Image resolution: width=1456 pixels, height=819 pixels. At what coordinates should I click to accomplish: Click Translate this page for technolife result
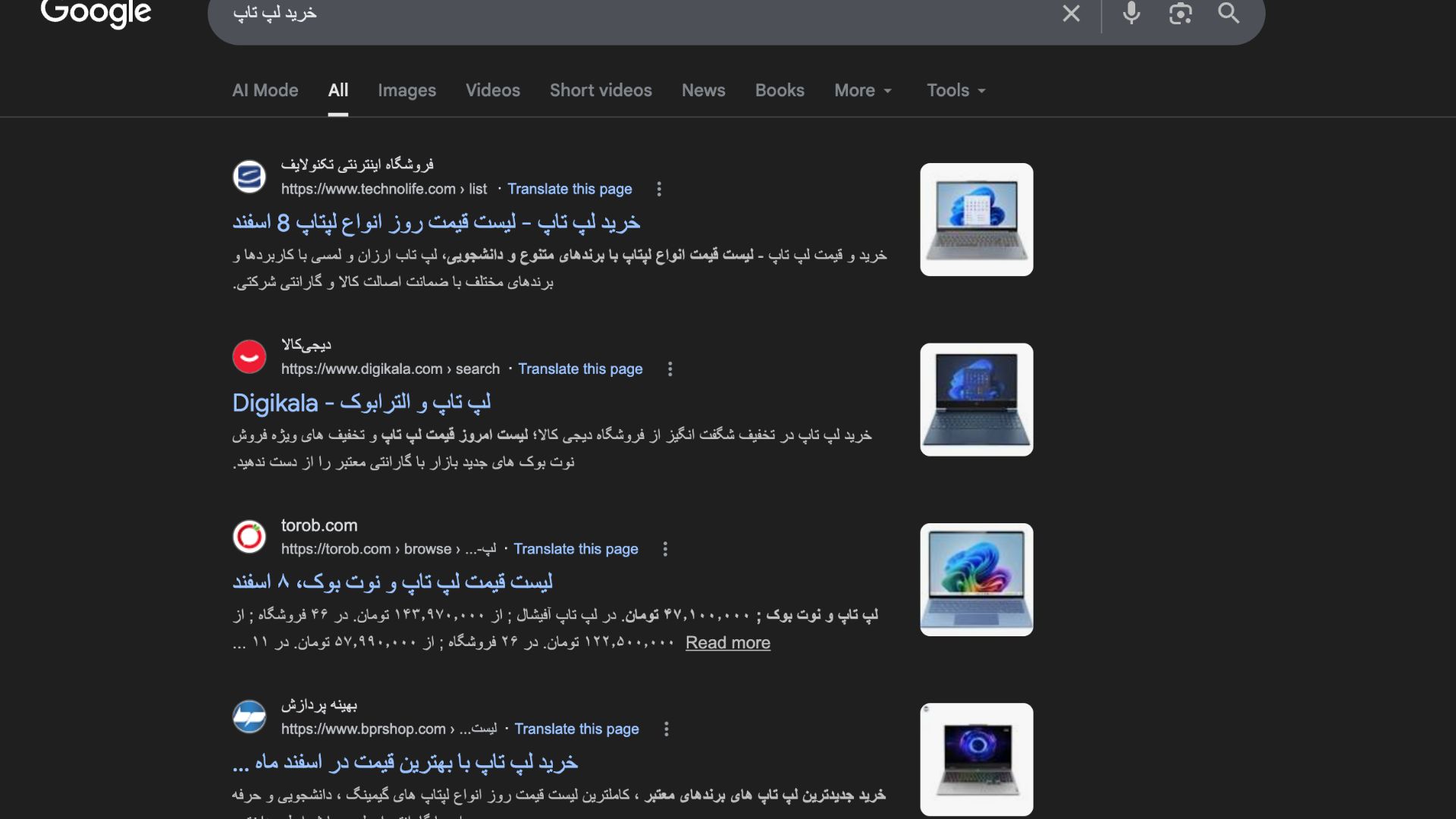point(570,189)
